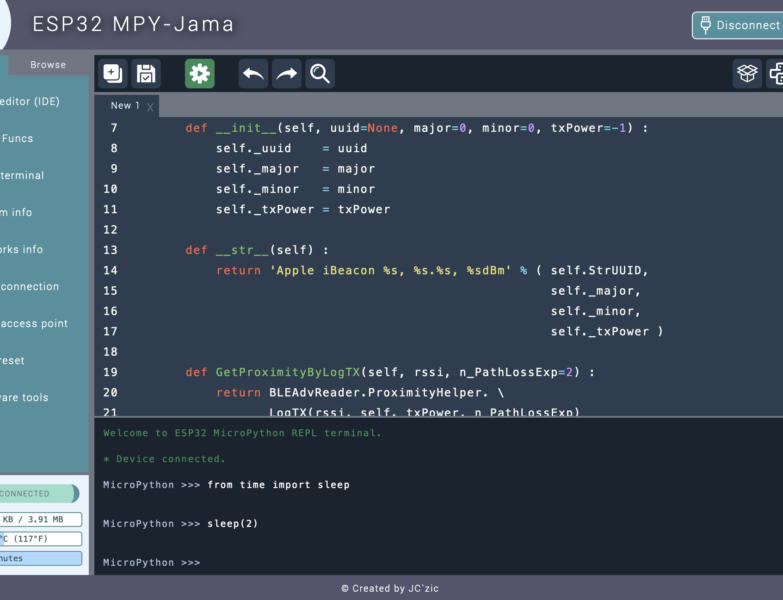Undo the last edit with the arrow icon
Screen dimensions: 783x600
click(x=253, y=73)
